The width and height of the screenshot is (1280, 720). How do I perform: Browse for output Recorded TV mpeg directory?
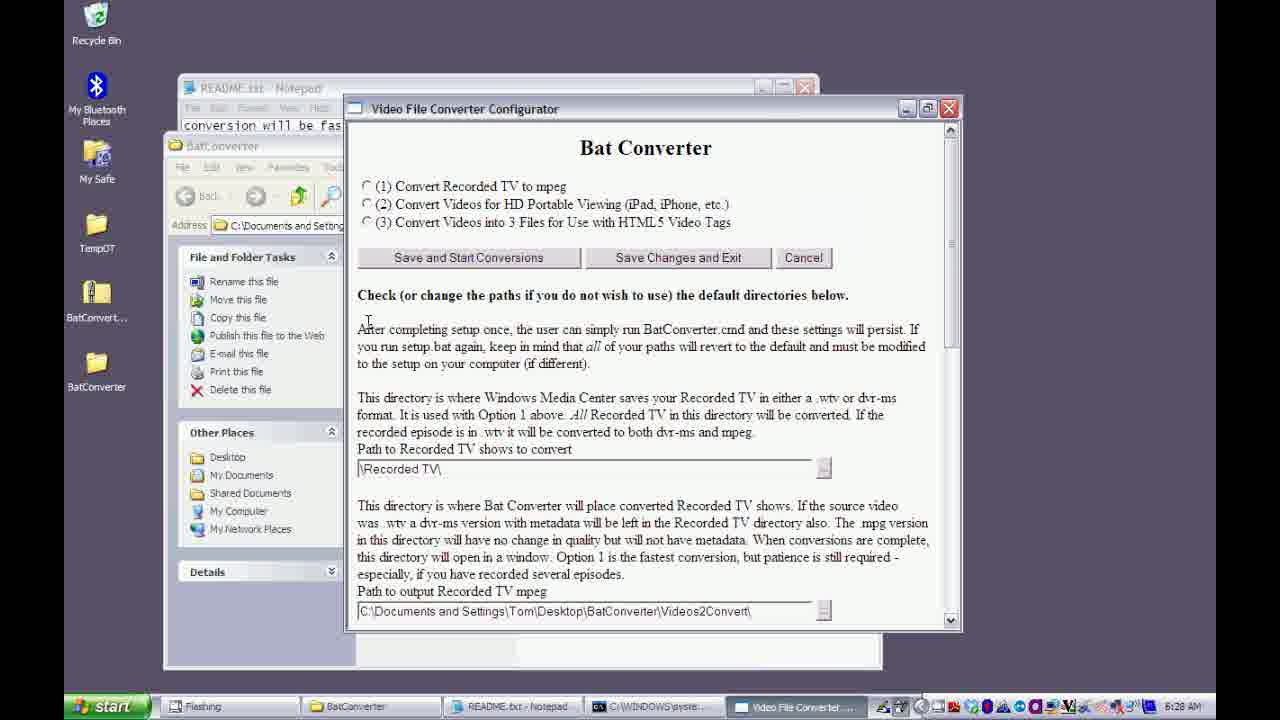tap(824, 610)
